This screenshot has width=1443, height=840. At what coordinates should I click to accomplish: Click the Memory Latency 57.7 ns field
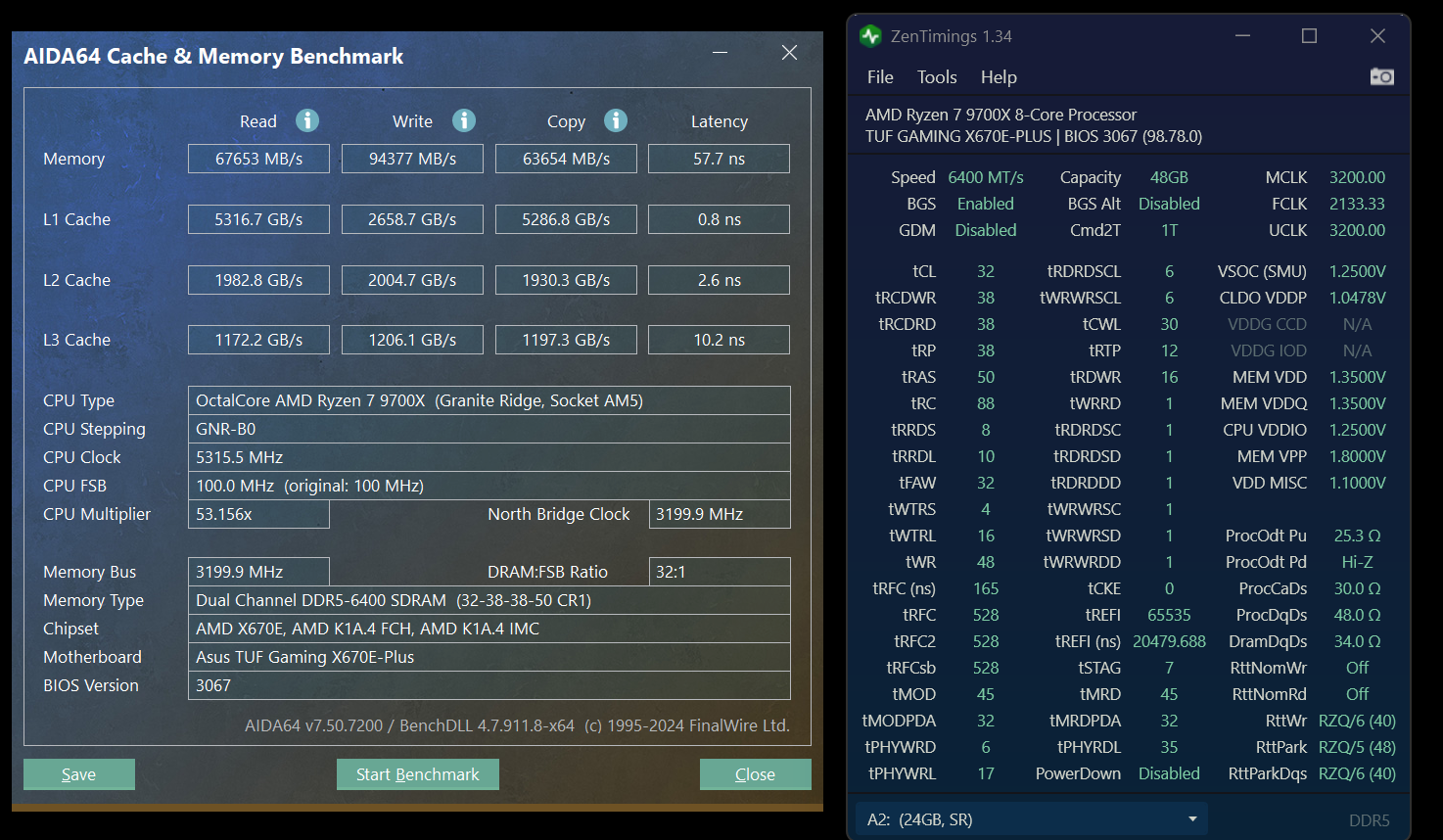pos(720,159)
